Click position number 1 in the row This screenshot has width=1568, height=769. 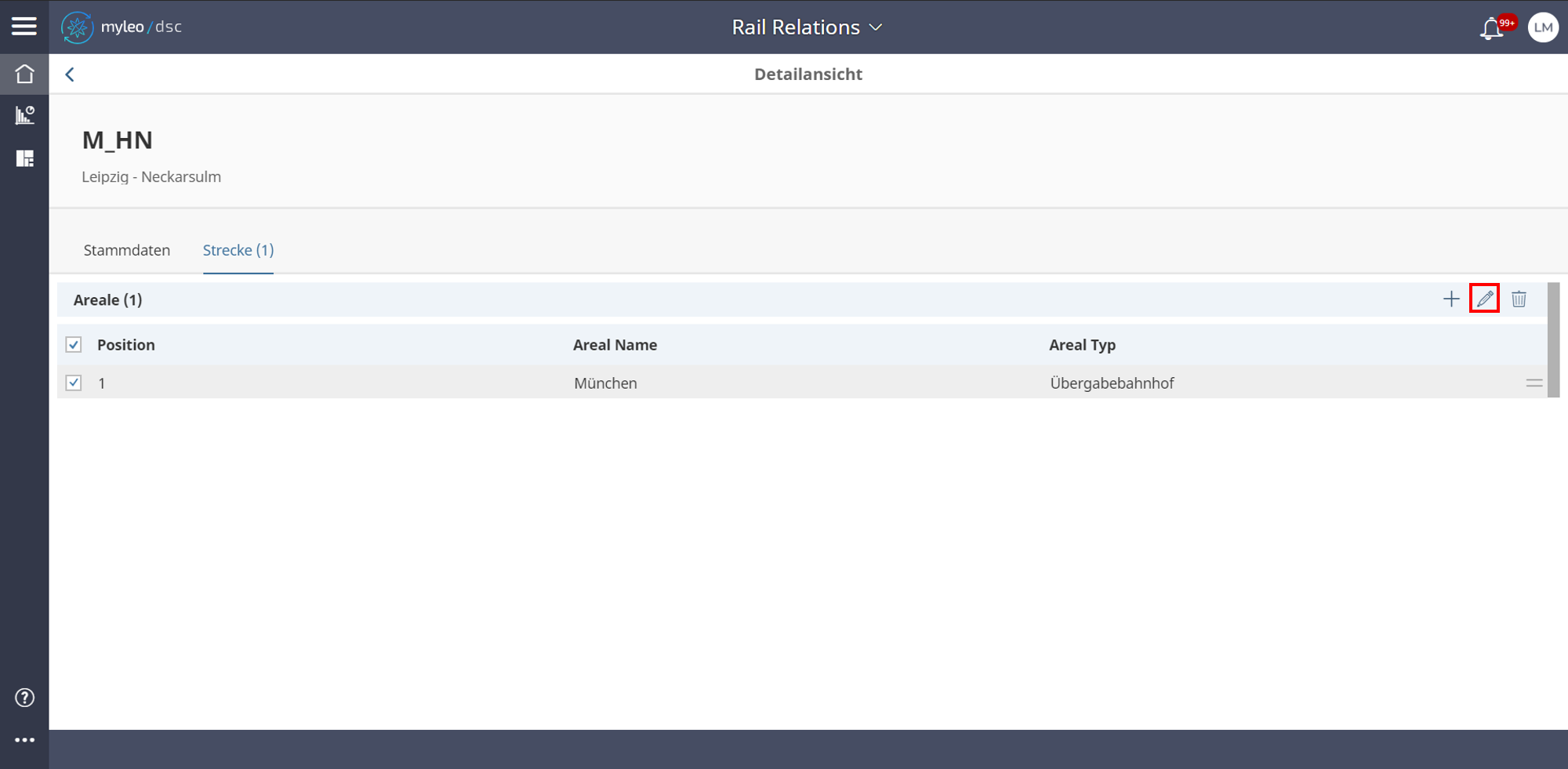(x=102, y=383)
